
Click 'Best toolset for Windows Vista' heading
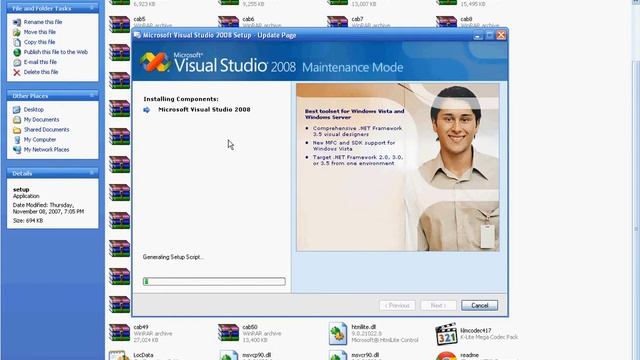tap(354, 114)
